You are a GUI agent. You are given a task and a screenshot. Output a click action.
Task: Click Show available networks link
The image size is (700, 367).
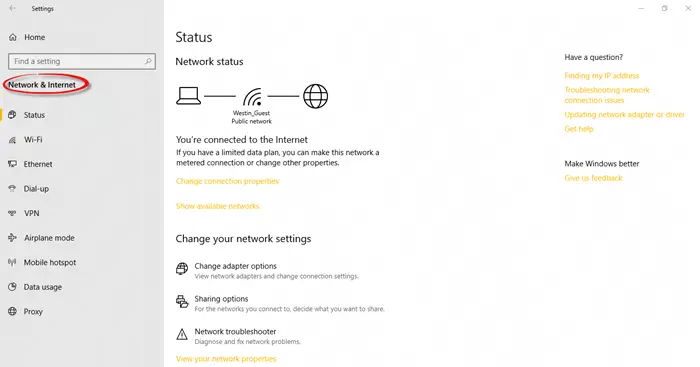(217, 206)
